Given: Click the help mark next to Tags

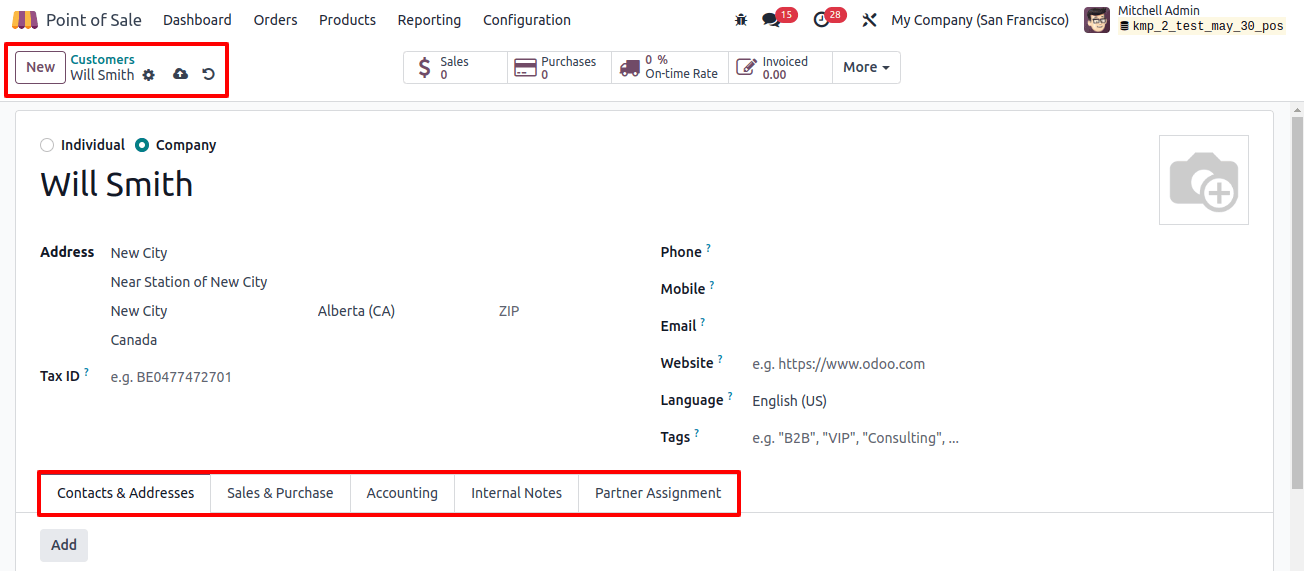Looking at the screenshot, I should click(696, 433).
